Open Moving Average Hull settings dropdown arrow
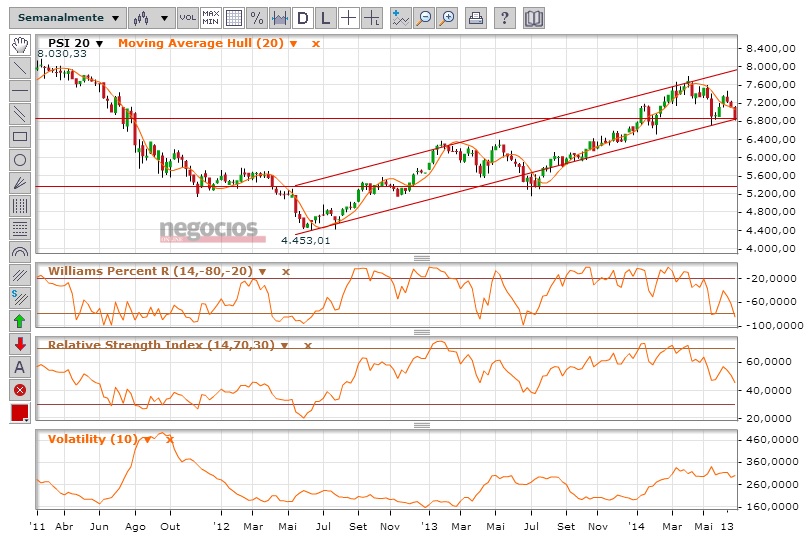Image resolution: width=812 pixels, height=539 pixels. point(293,44)
